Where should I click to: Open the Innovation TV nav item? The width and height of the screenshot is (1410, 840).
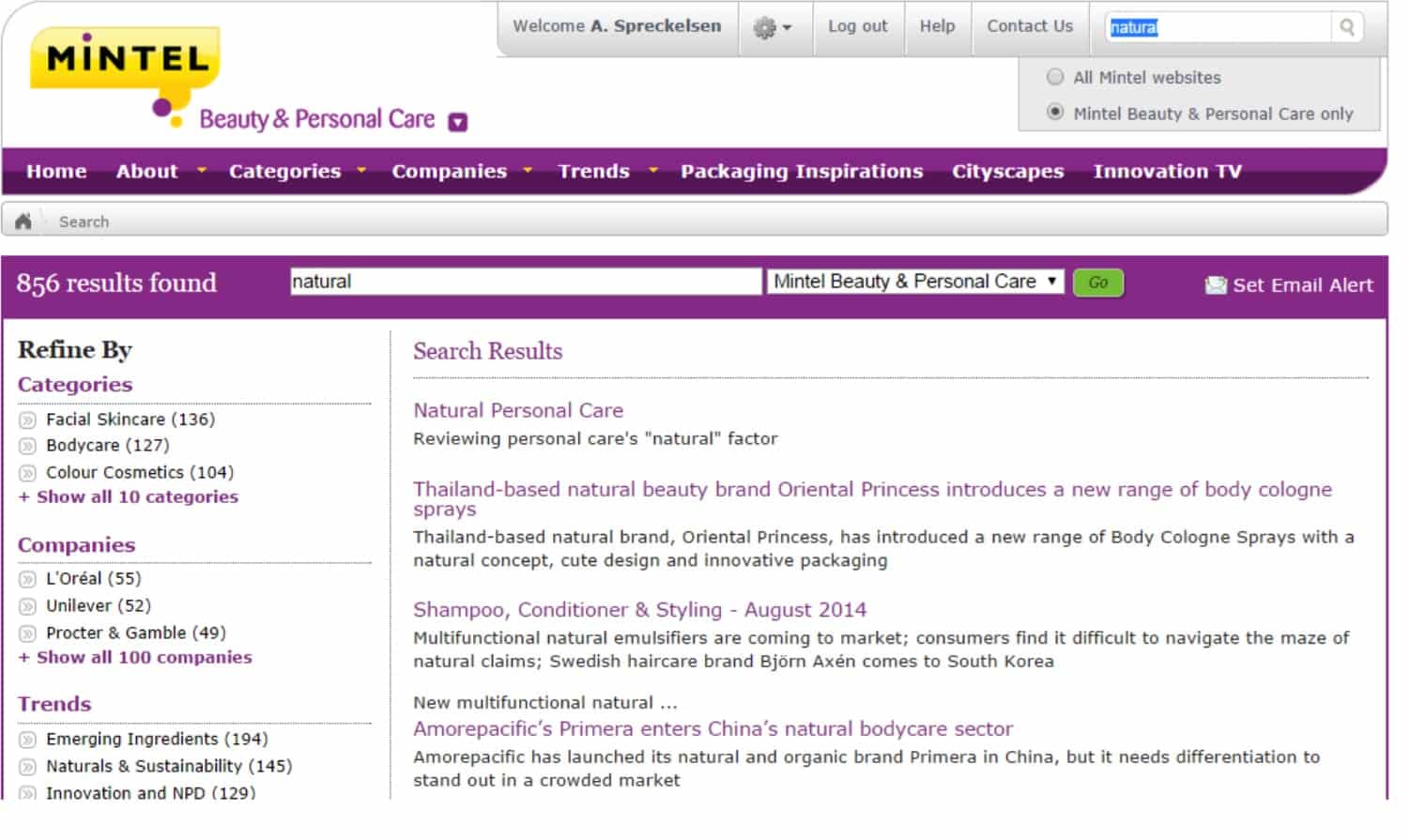point(1167,171)
